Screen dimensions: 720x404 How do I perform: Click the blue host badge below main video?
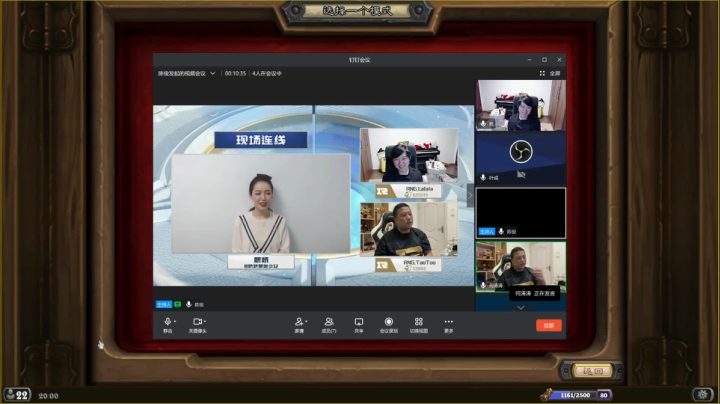(x=163, y=304)
